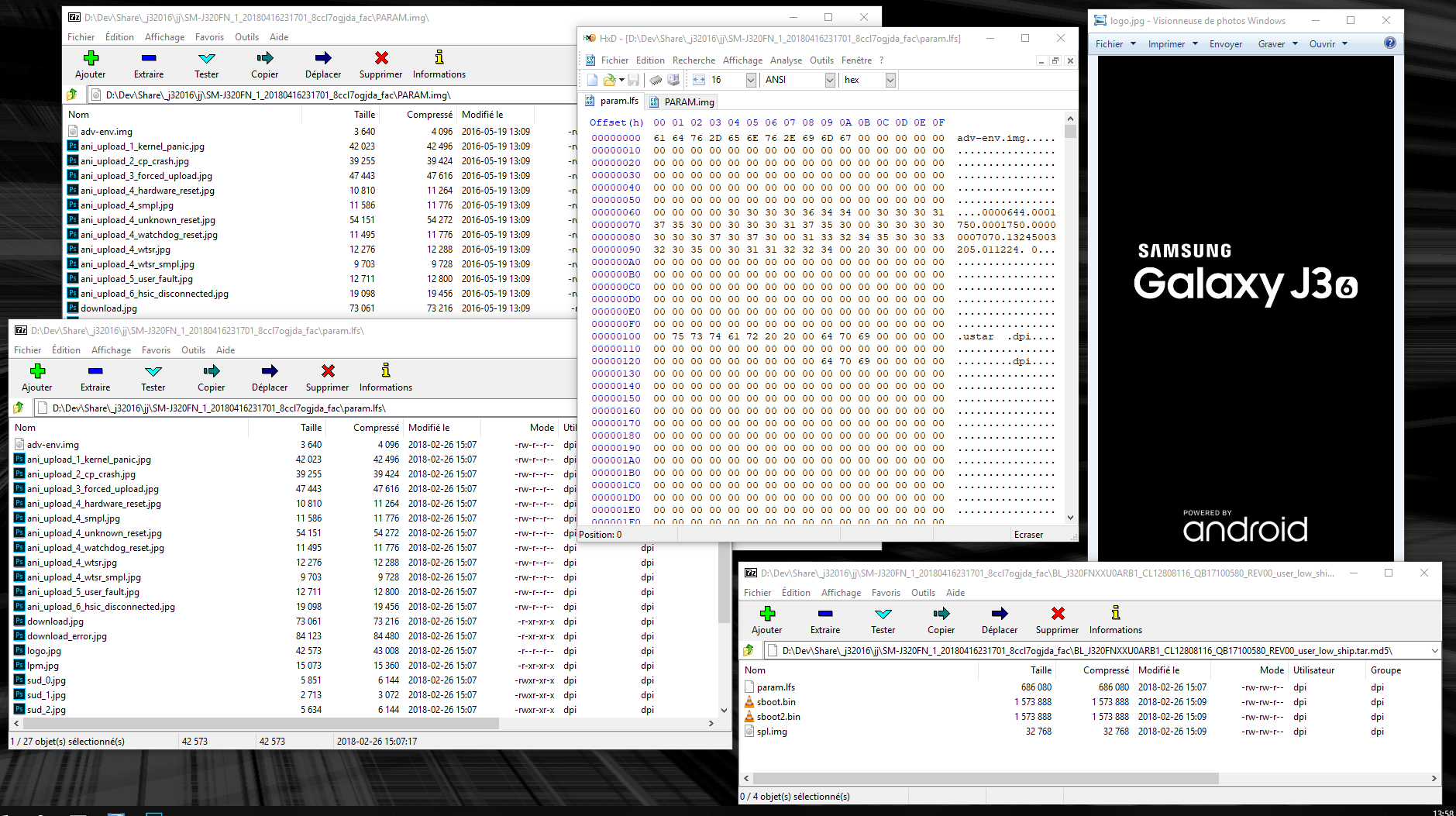Click Supprimer in the PARAM.img 7-Zip window
This screenshot has height=816, width=1456.
pyautogui.click(x=381, y=64)
